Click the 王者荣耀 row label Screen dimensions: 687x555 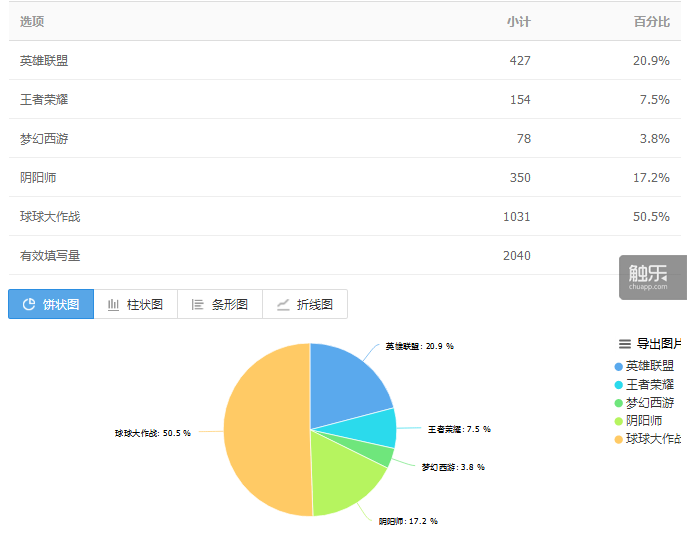click(44, 99)
